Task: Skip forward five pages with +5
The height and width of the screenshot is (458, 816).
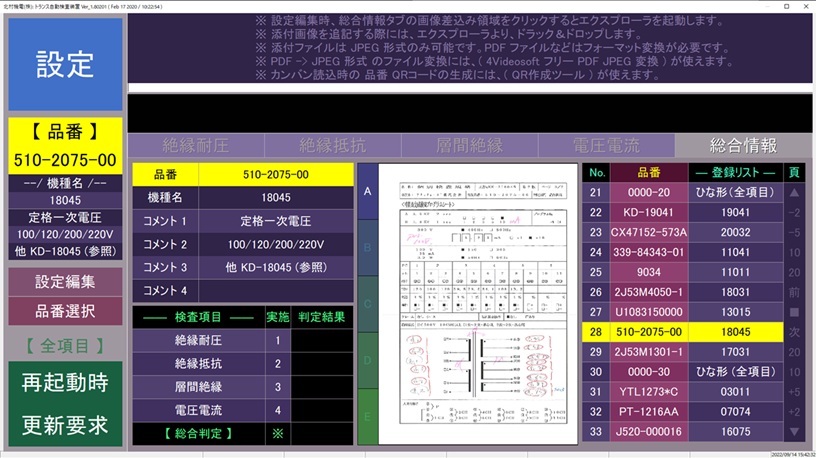Action: point(795,392)
